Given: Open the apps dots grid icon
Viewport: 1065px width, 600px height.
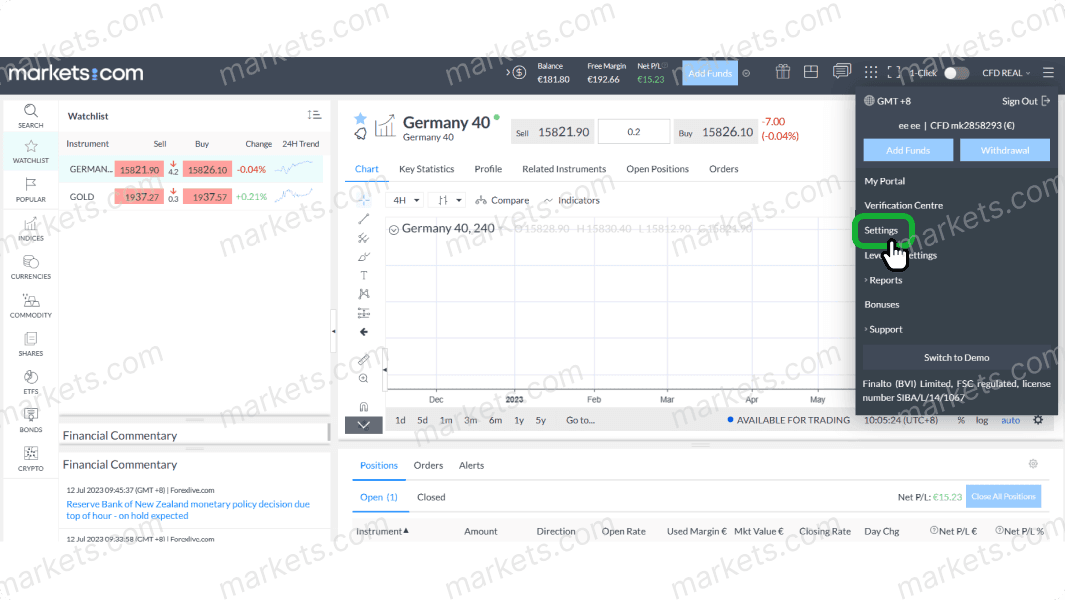Looking at the screenshot, I should pyautogui.click(x=871, y=72).
